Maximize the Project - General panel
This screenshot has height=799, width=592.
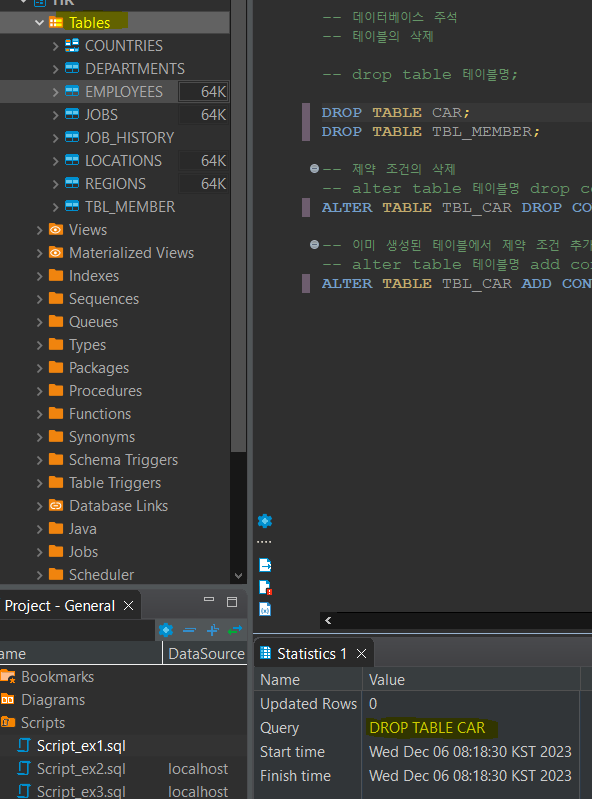click(232, 602)
